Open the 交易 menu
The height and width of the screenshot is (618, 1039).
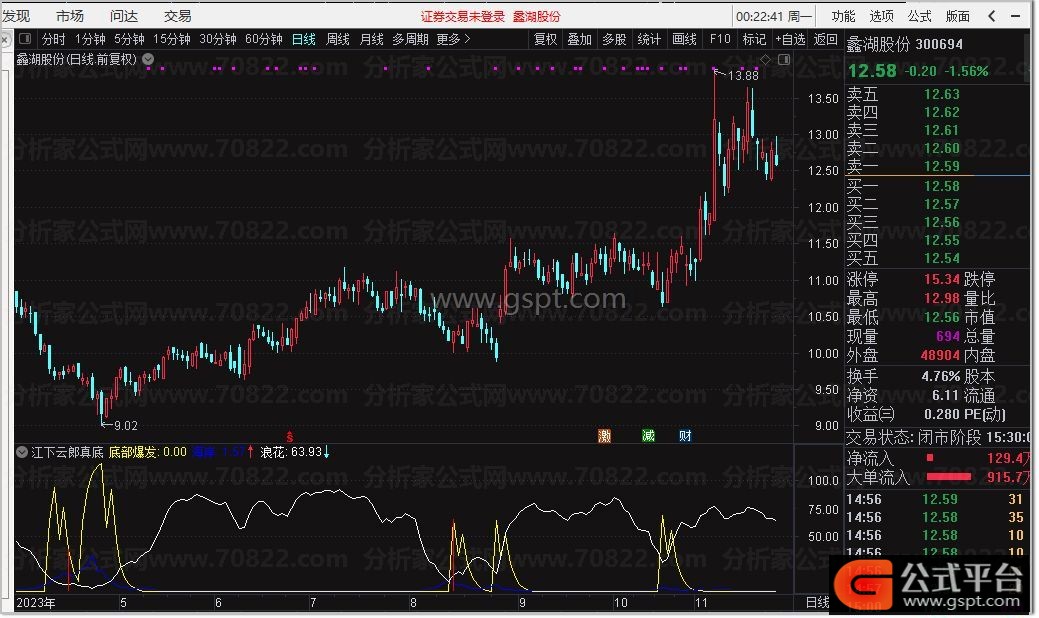pyautogui.click(x=177, y=16)
